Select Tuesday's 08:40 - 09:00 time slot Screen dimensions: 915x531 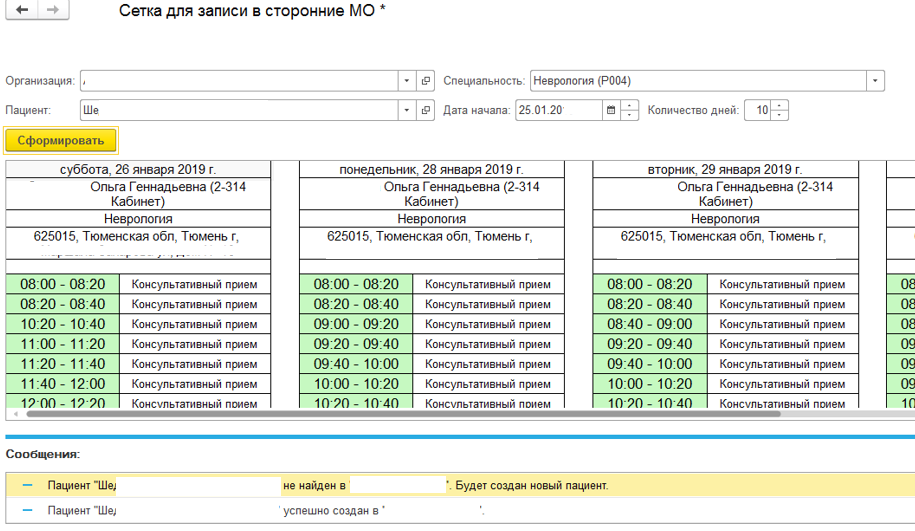pos(649,324)
